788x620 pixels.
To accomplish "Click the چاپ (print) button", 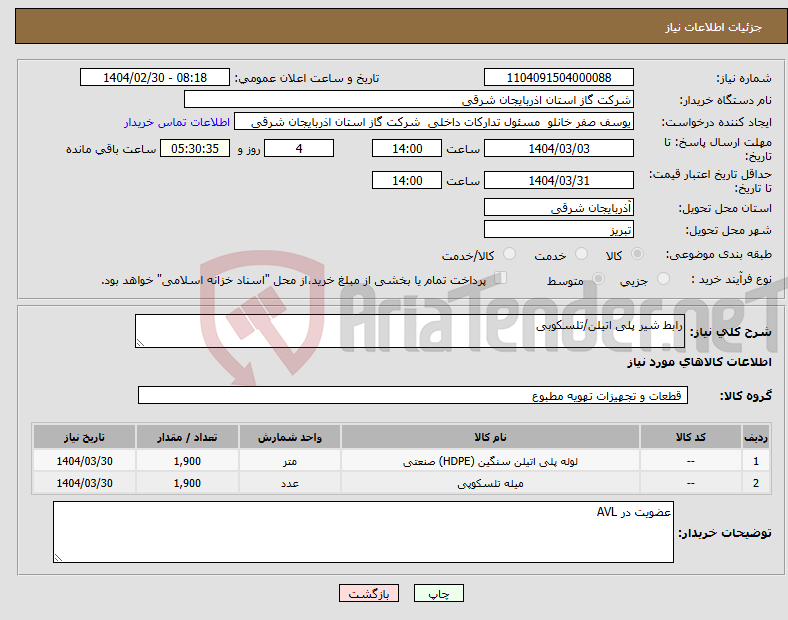I will coord(438,593).
